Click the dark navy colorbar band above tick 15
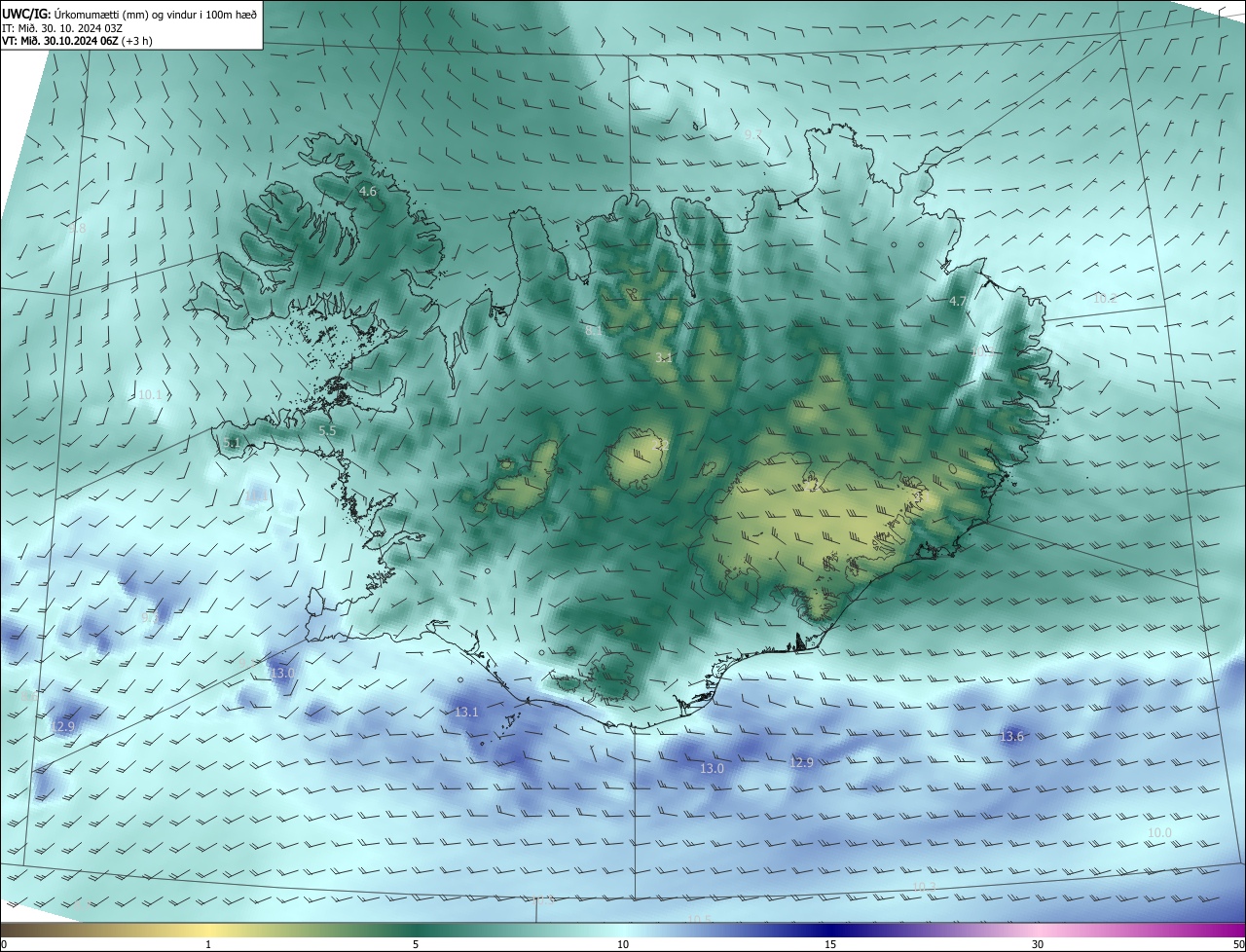This screenshot has height=952, width=1246. [830, 930]
